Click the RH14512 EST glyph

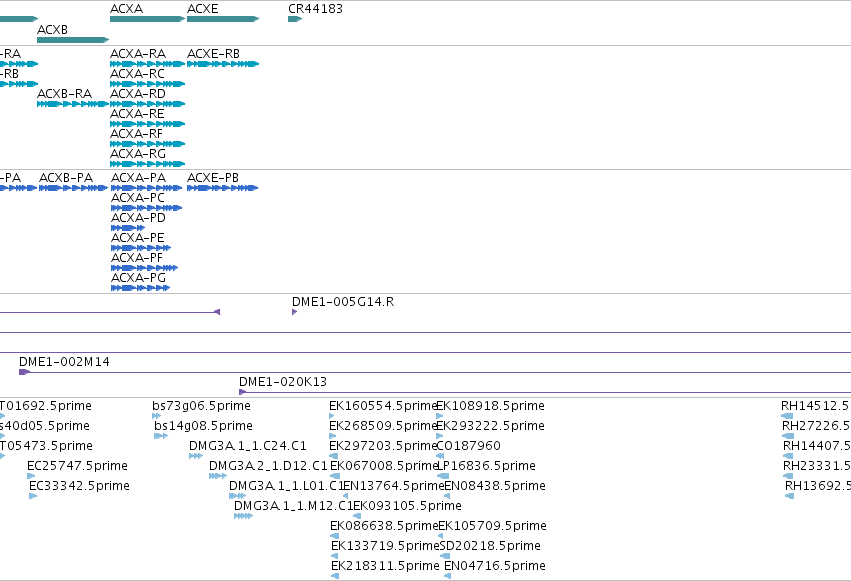pyautogui.click(x=787, y=416)
